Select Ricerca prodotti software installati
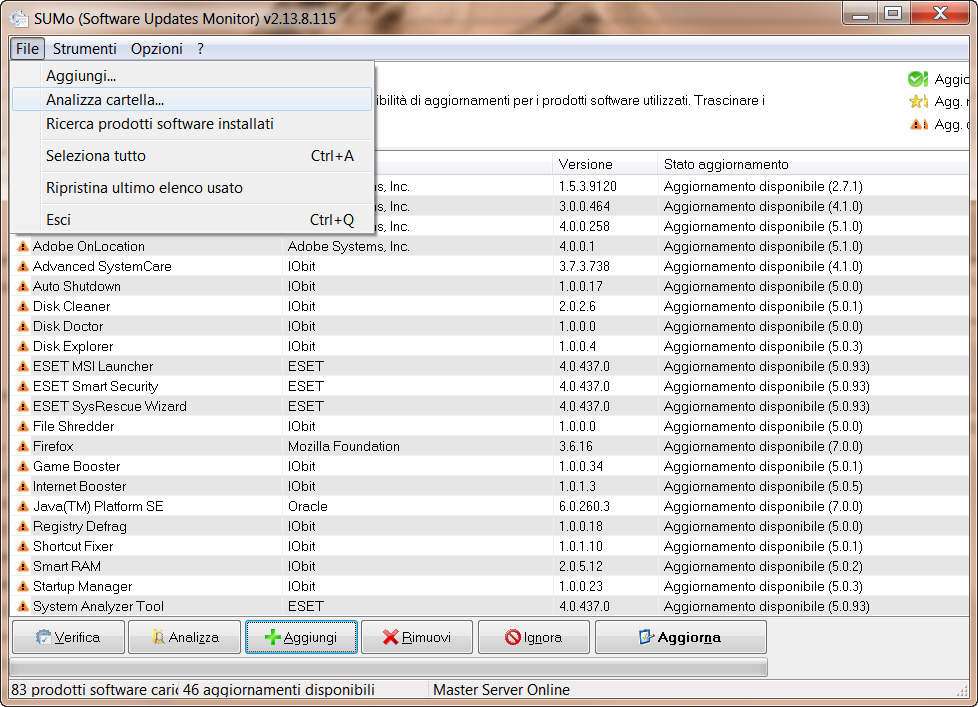Image resolution: width=978 pixels, height=707 pixels. click(x=192, y=123)
